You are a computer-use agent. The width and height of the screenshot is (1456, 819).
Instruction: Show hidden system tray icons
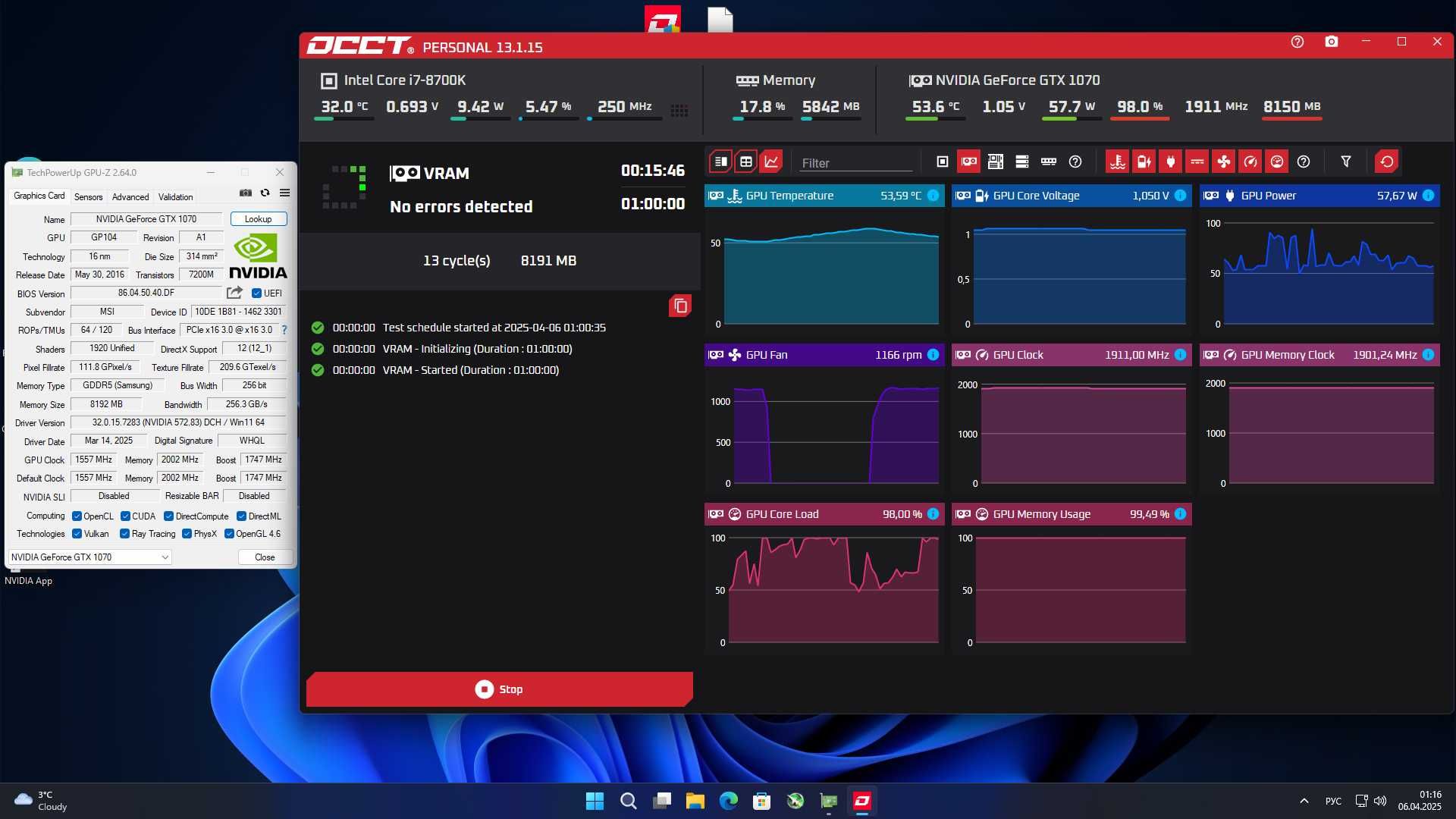(x=1304, y=801)
